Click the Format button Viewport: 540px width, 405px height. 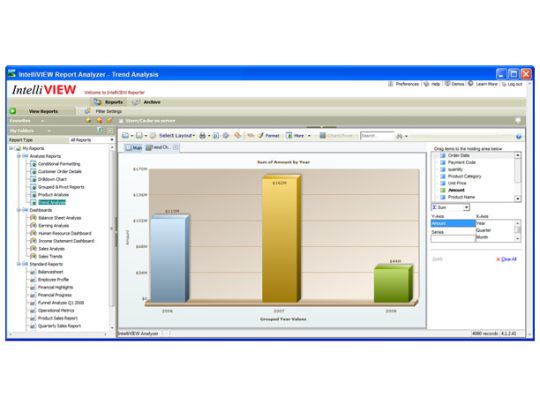point(269,136)
